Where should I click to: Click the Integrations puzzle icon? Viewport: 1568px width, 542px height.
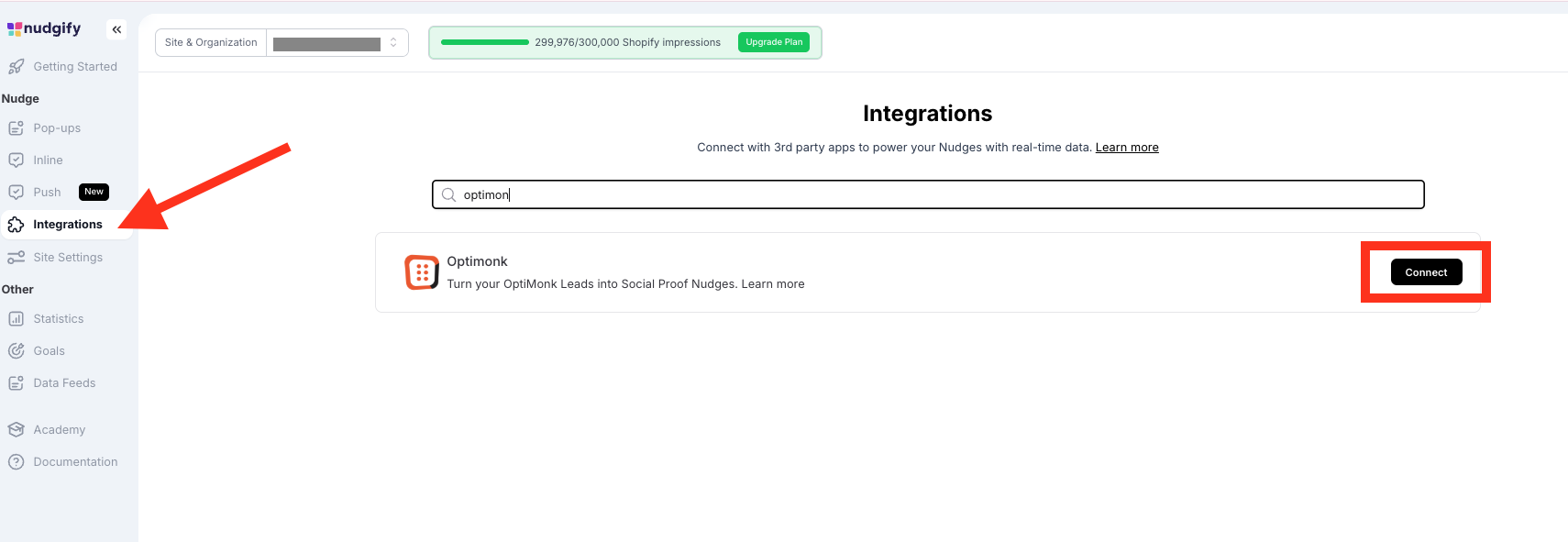[16, 225]
